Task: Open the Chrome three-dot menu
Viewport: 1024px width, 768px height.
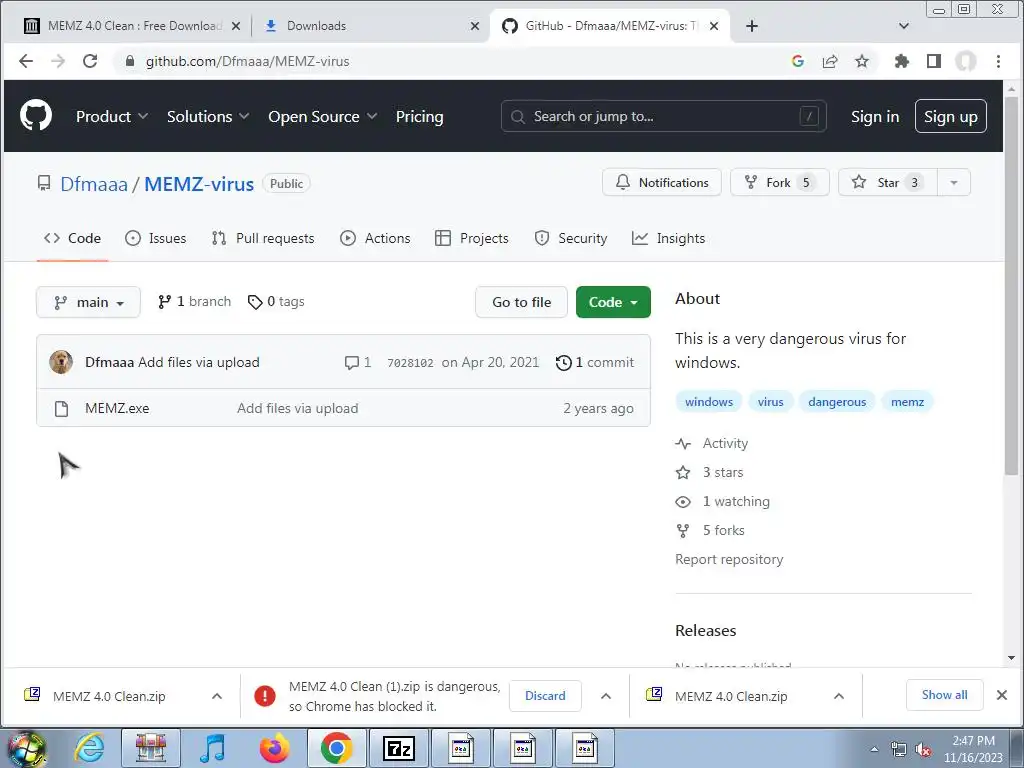Action: [998, 61]
